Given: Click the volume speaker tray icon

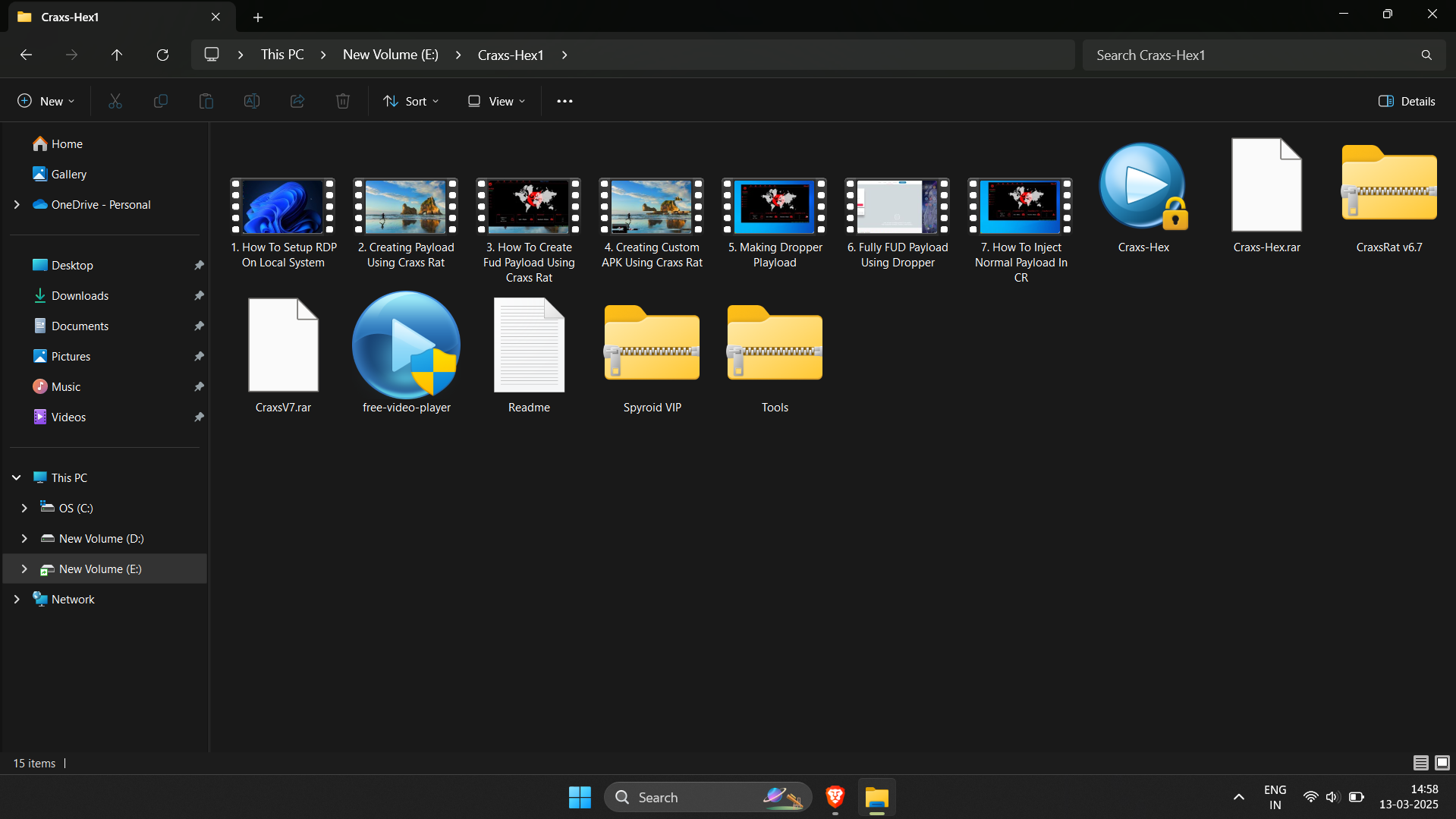Looking at the screenshot, I should (x=1332, y=797).
